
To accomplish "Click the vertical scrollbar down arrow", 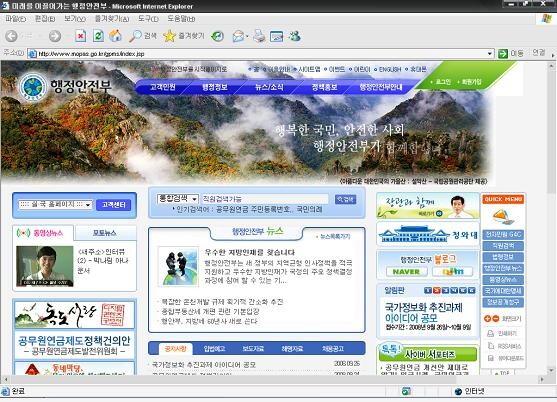I will pos(551,371).
